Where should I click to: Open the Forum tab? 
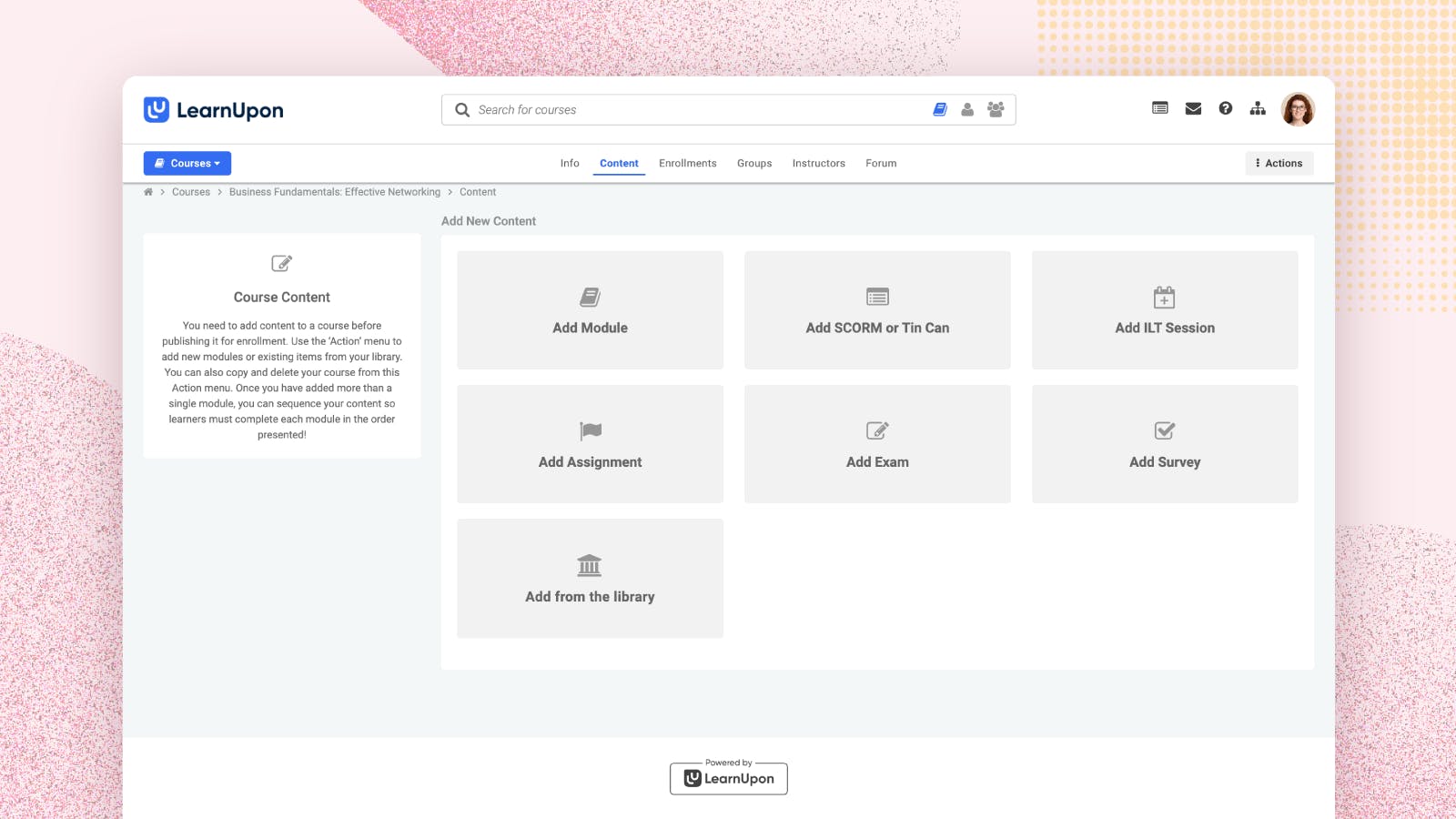880,163
